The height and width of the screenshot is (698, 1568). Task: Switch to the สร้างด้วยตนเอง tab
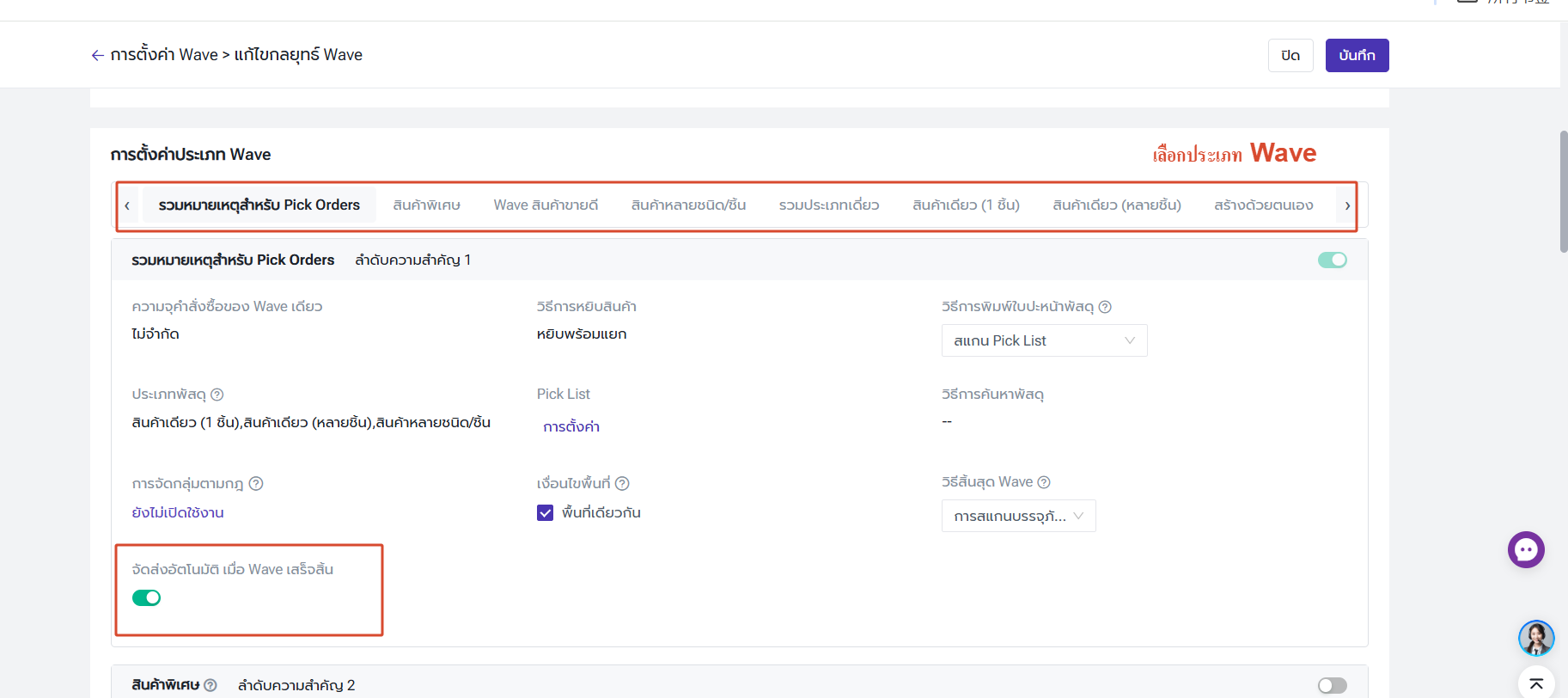[x=1264, y=205]
